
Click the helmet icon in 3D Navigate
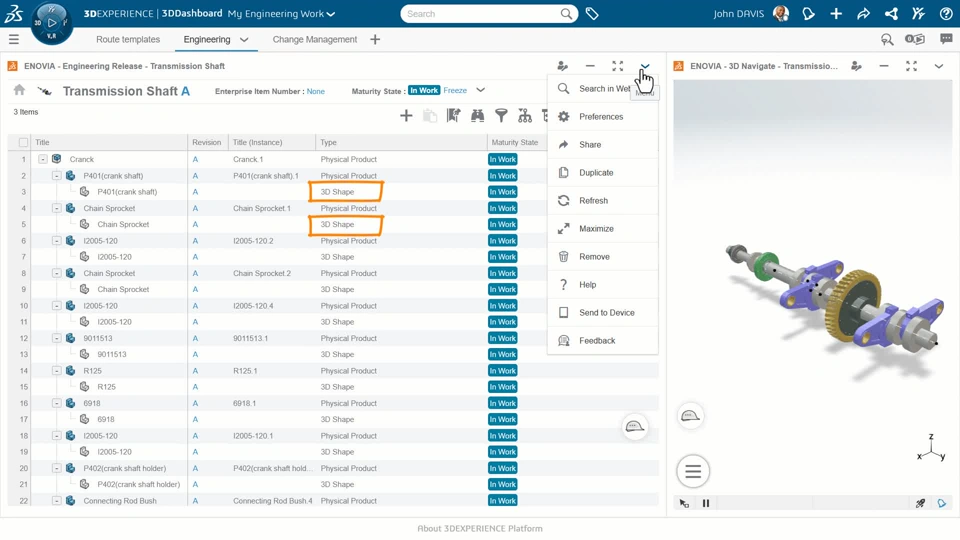click(691, 416)
